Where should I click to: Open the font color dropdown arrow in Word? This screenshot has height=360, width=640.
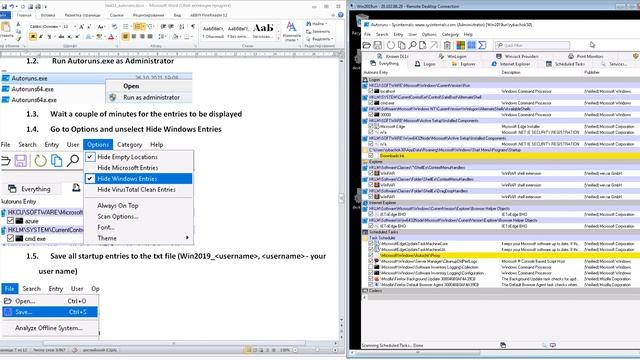[117, 37]
